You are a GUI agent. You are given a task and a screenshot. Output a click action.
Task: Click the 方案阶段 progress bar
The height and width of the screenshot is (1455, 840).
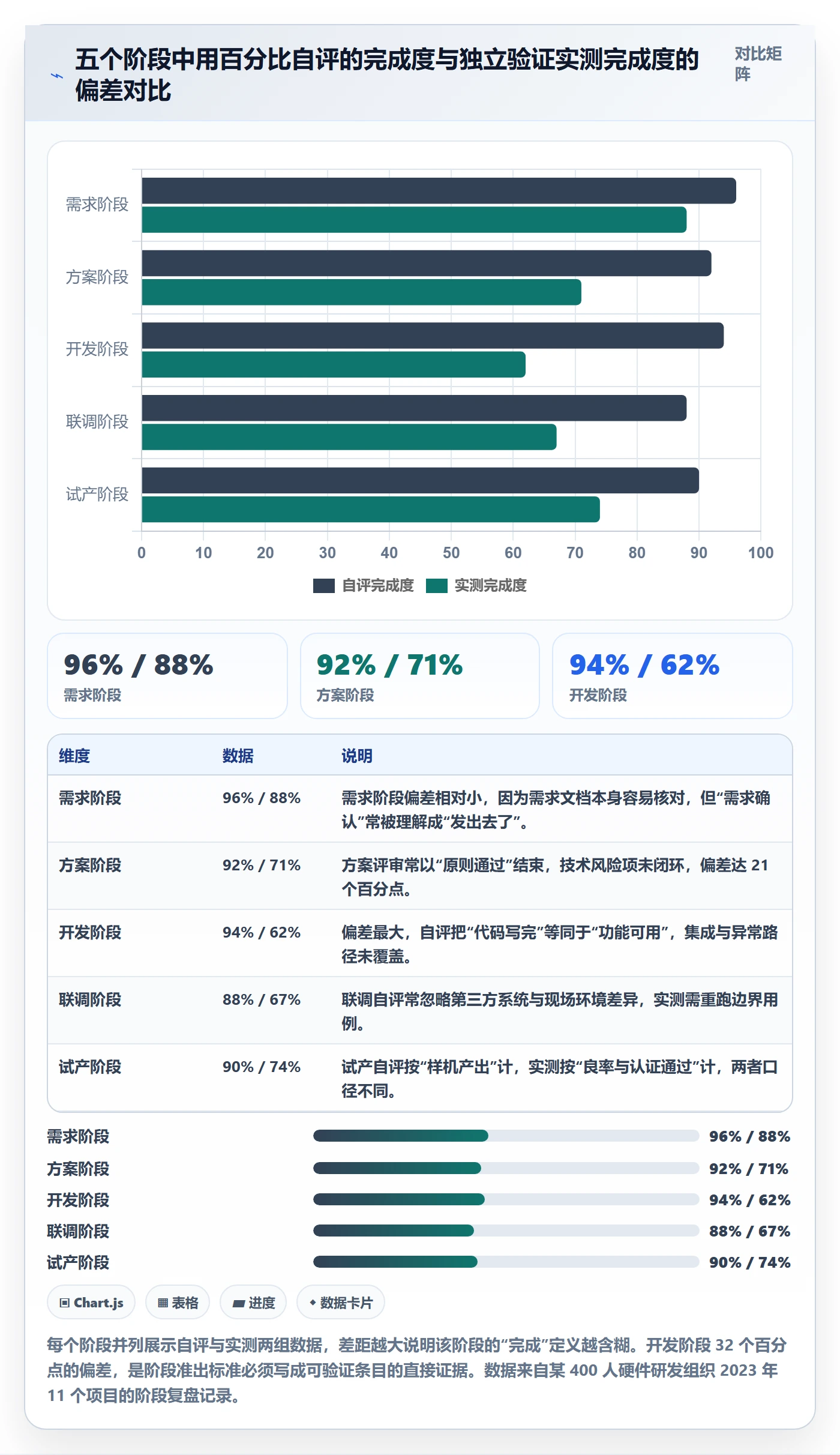pos(506,1168)
